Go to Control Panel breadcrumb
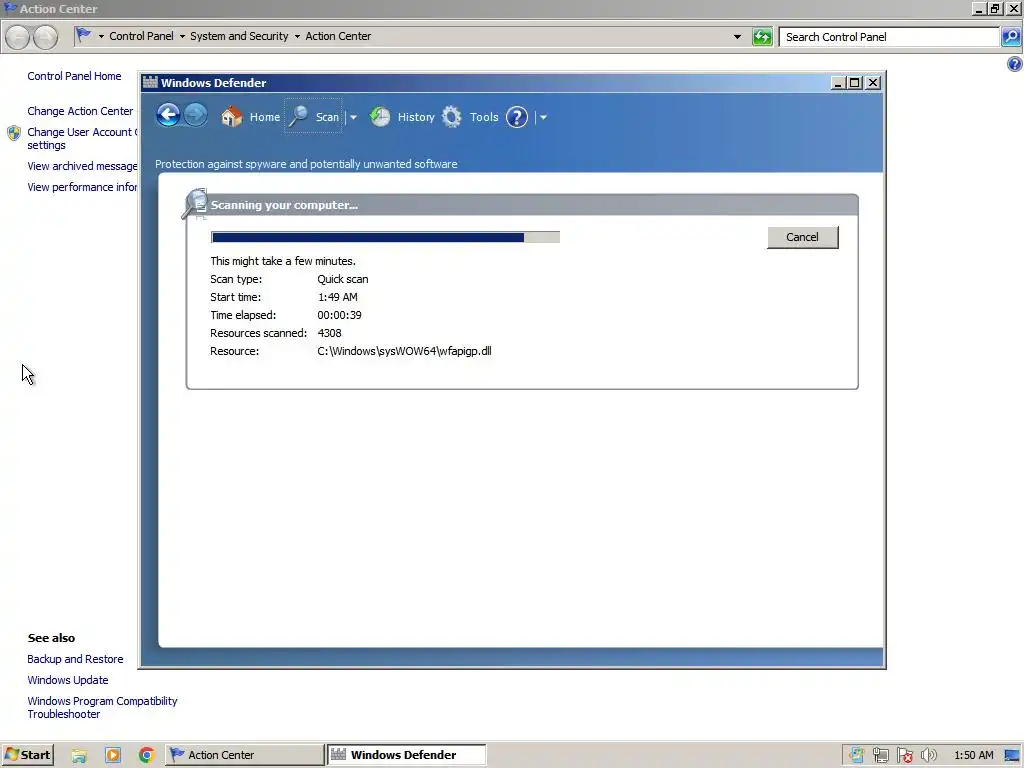 click(x=141, y=36)
